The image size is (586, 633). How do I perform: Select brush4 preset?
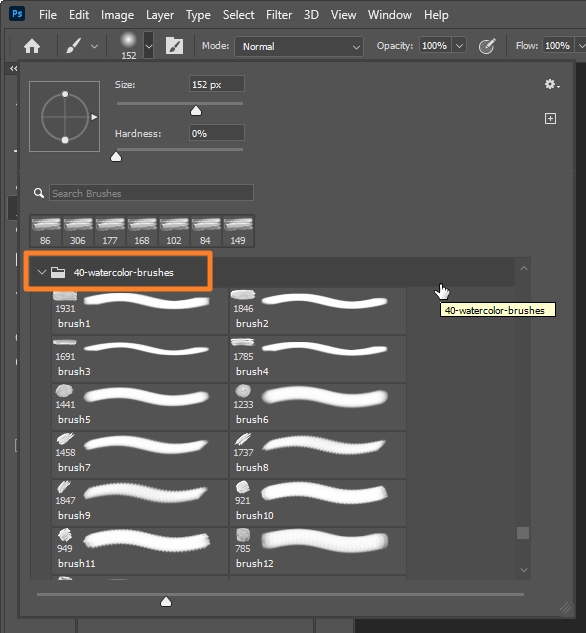tap(318, 359)
